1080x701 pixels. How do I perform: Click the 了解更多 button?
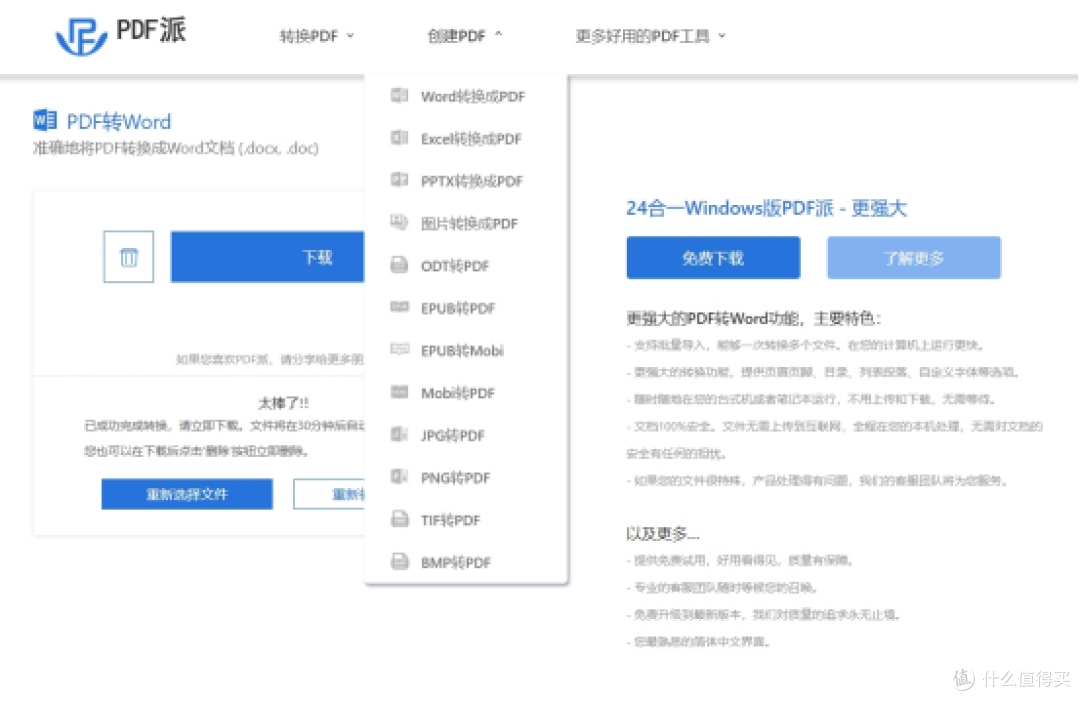(x=913, y=258)
